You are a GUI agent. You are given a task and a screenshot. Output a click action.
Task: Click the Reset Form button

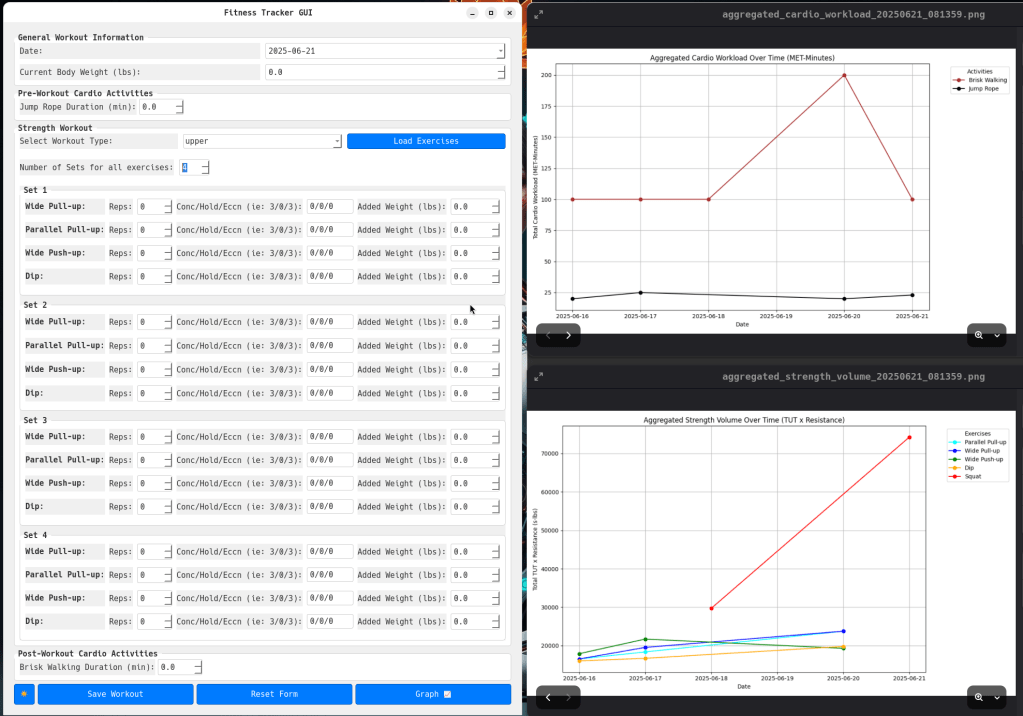pyautogui.click(x=274, y=694)
